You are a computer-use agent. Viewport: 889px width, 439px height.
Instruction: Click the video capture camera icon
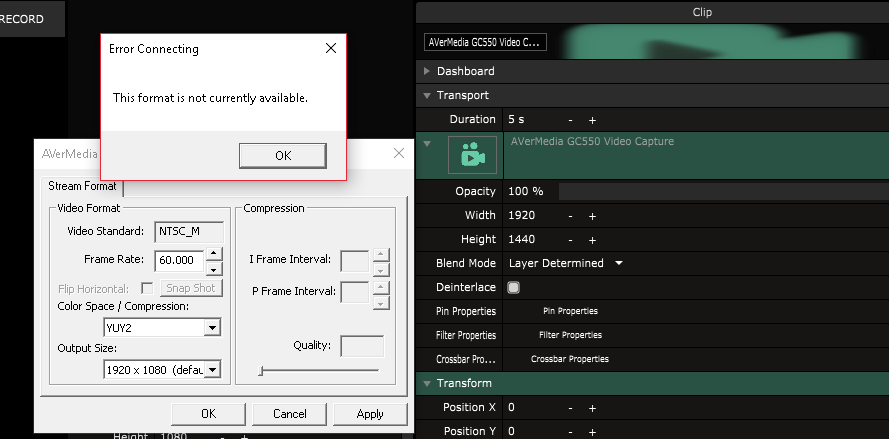click(x=473, y=155)
